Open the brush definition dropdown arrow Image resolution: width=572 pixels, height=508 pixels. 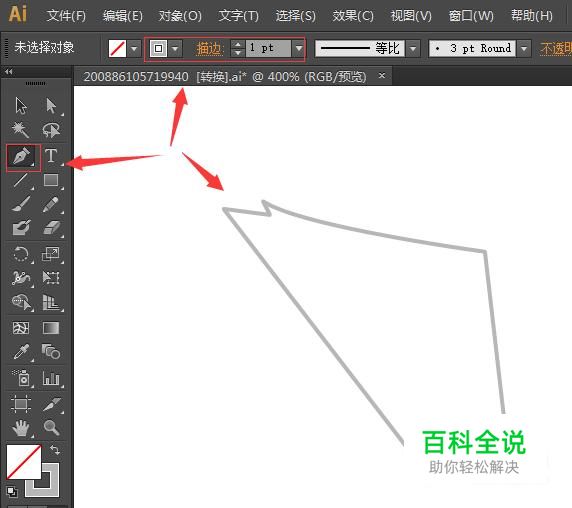(524, 49)
